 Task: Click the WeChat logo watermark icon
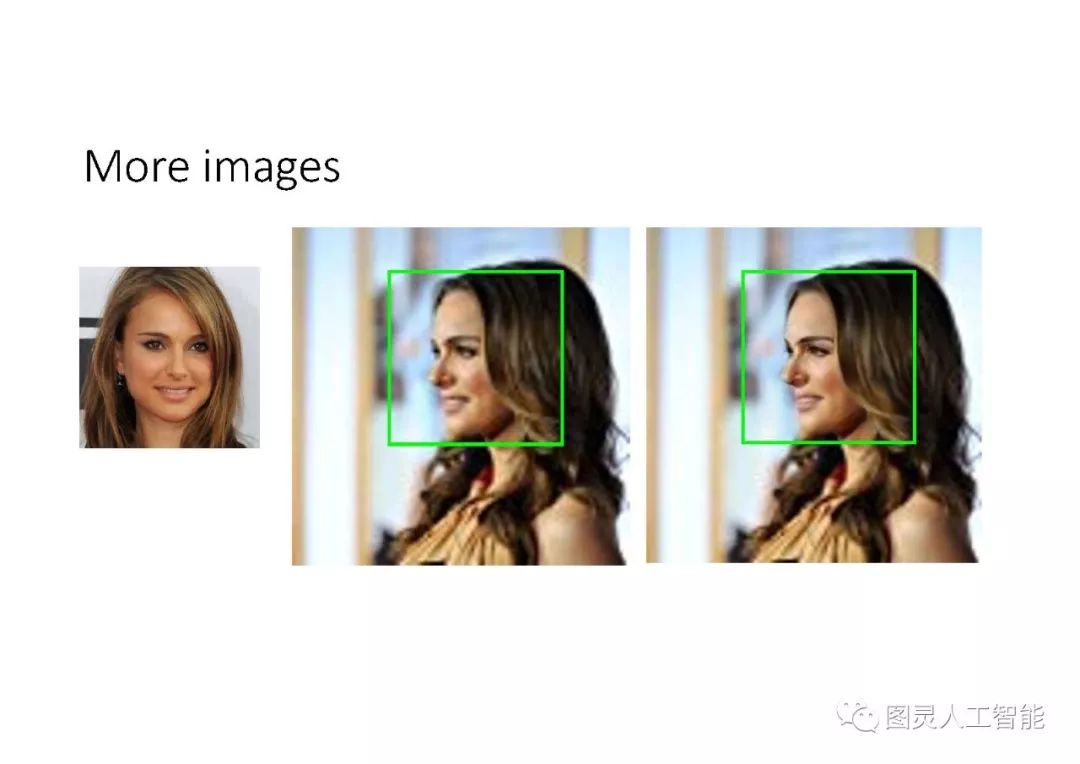coord(858,717)
